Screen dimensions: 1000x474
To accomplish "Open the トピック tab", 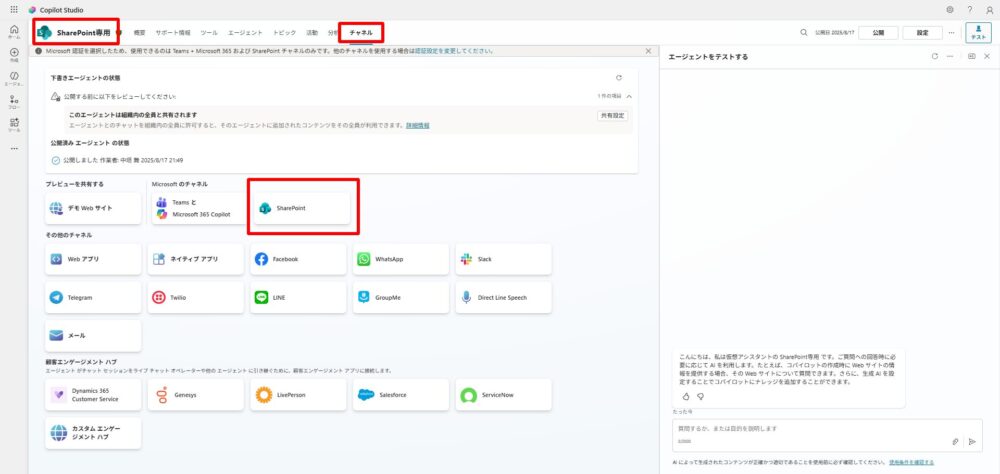I will tap(284, 33).
